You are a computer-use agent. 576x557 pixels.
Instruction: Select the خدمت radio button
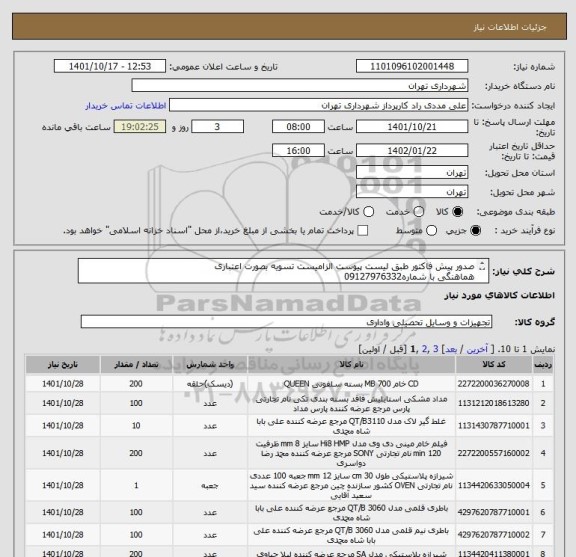(x=418, y=212)
